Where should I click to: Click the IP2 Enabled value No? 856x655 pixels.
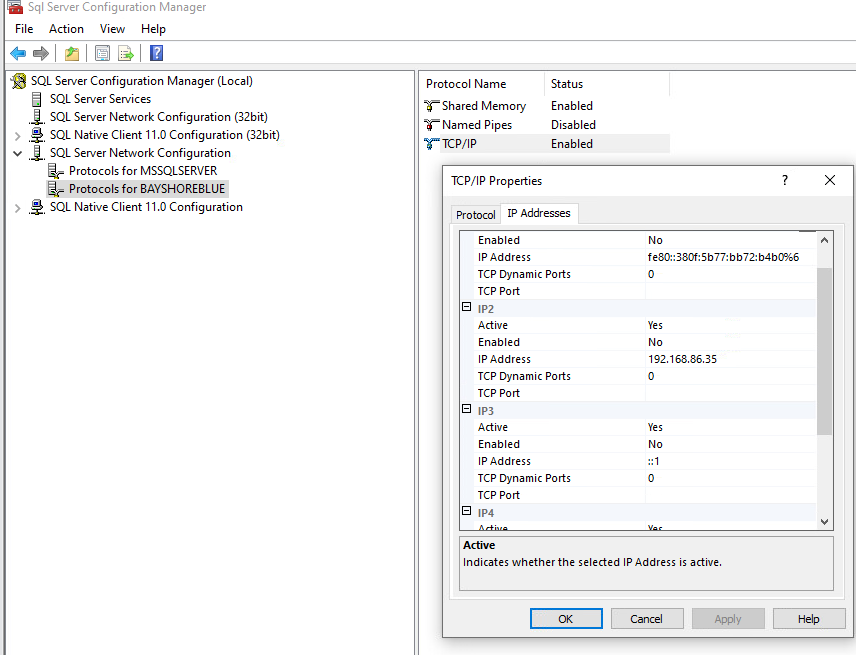(655, 342)
